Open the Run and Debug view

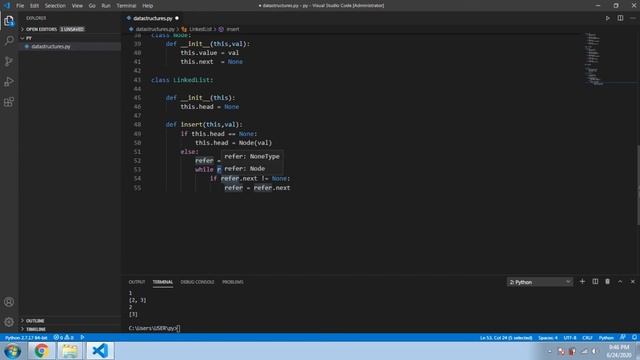tap(9, 82)
